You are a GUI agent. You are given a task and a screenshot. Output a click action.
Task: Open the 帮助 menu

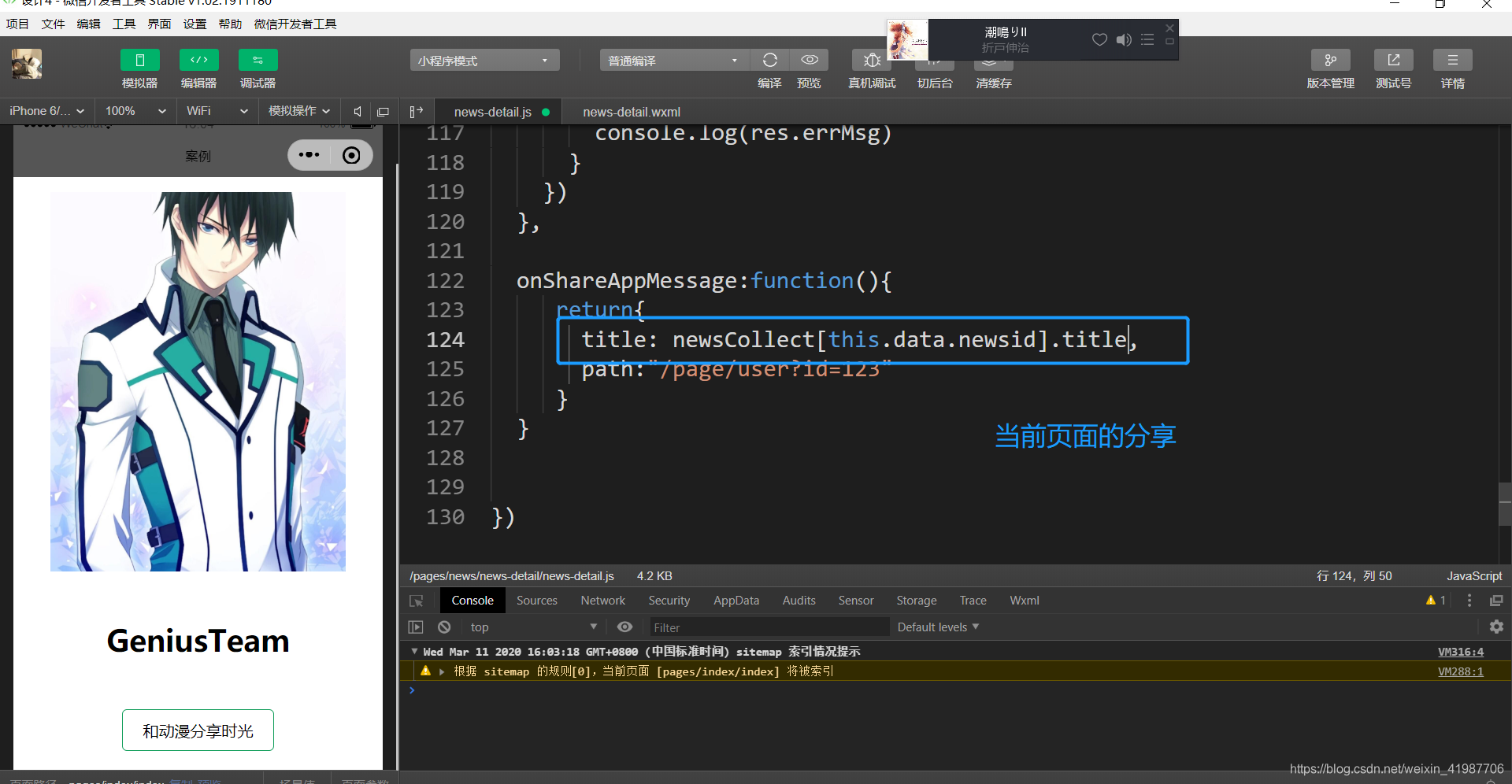click(x=230, y=24)
